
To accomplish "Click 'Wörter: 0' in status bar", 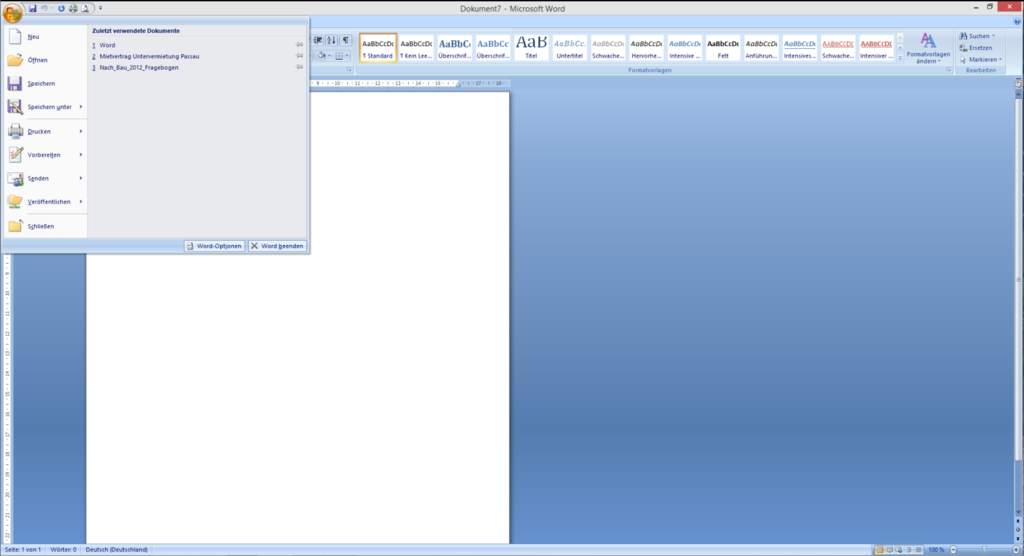I will coord(63,550).
